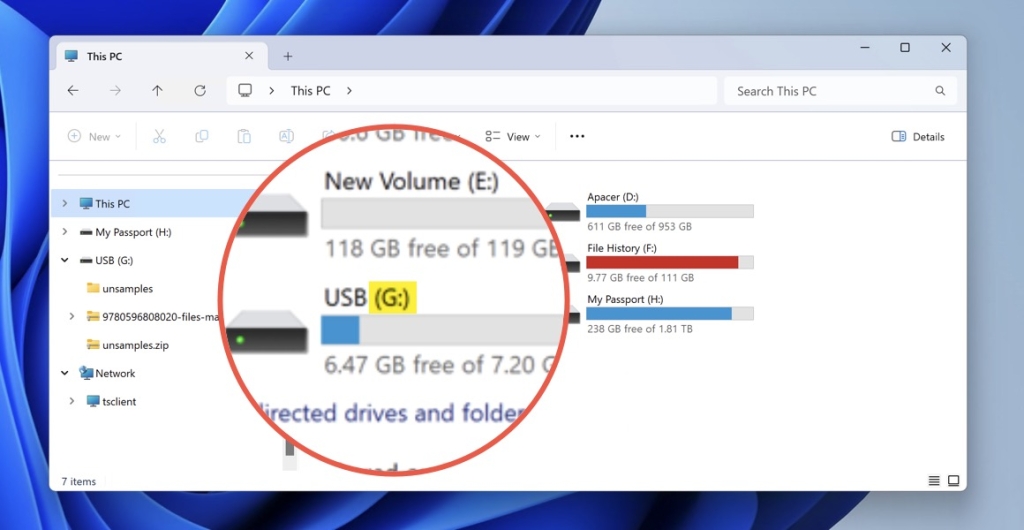
Task: Open the View dropdown menu
Action: (513, 136)
